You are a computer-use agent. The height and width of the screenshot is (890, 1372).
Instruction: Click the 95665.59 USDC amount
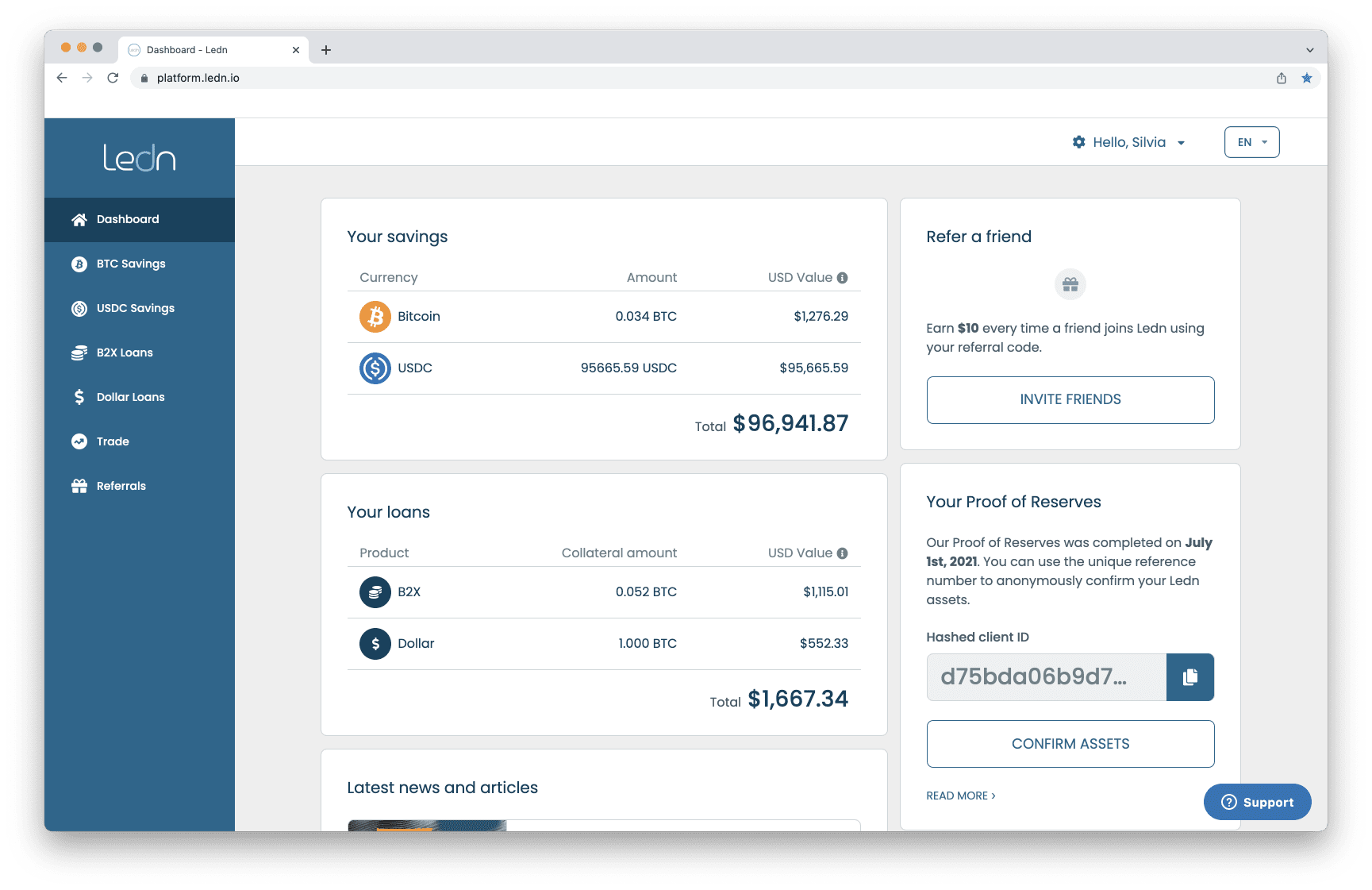pyautogui.click(x=628, y=368)
